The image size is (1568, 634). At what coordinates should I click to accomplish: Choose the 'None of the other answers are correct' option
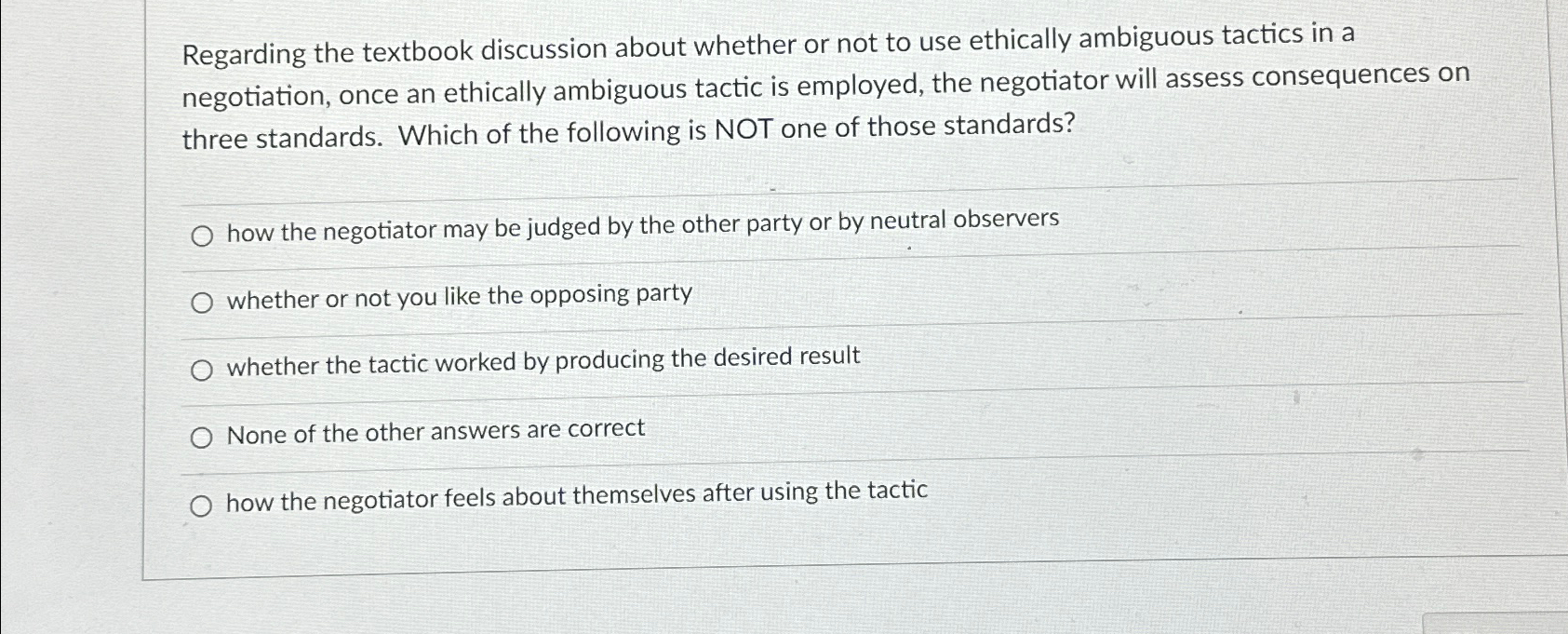pos(202,436)
